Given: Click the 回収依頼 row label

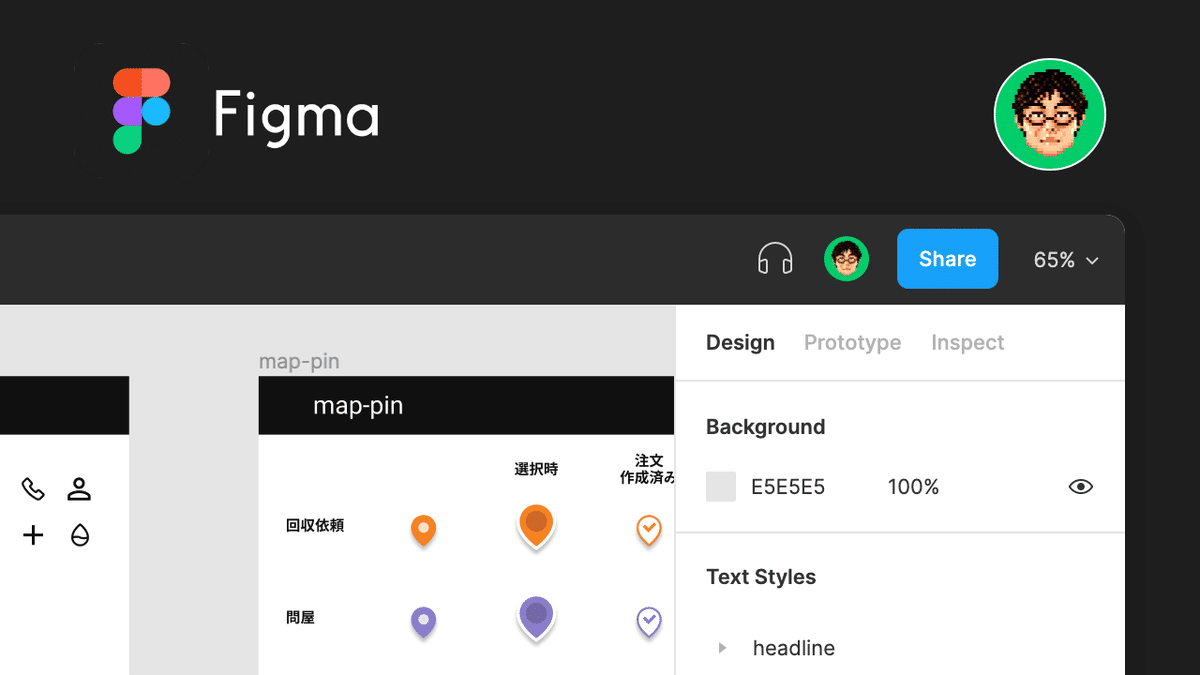Looking at the screenshot, I should click(x=315, y=525).
